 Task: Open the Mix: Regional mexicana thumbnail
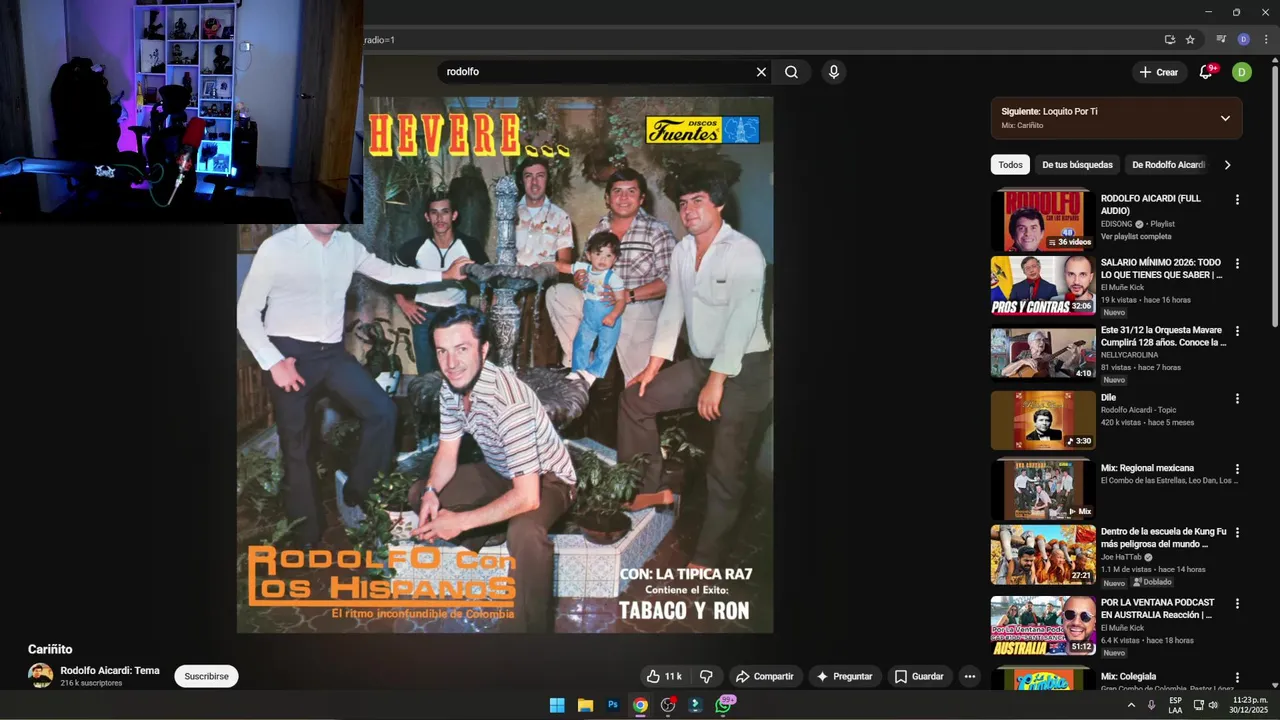[x=1043, y=489]
